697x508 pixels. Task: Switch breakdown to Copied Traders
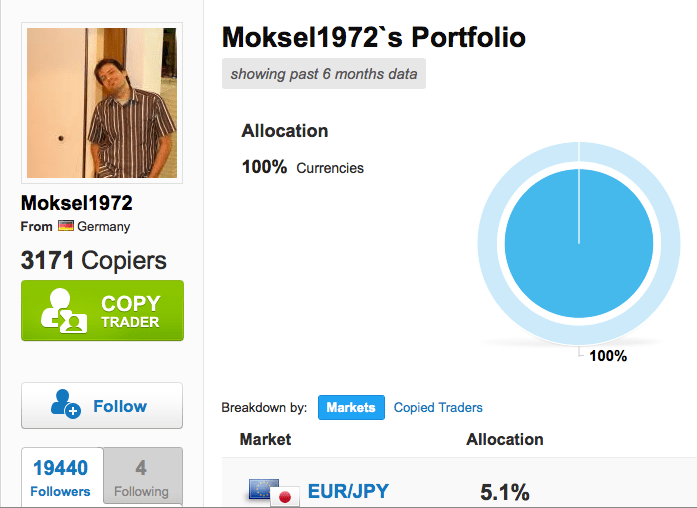[x=438, y=407]
